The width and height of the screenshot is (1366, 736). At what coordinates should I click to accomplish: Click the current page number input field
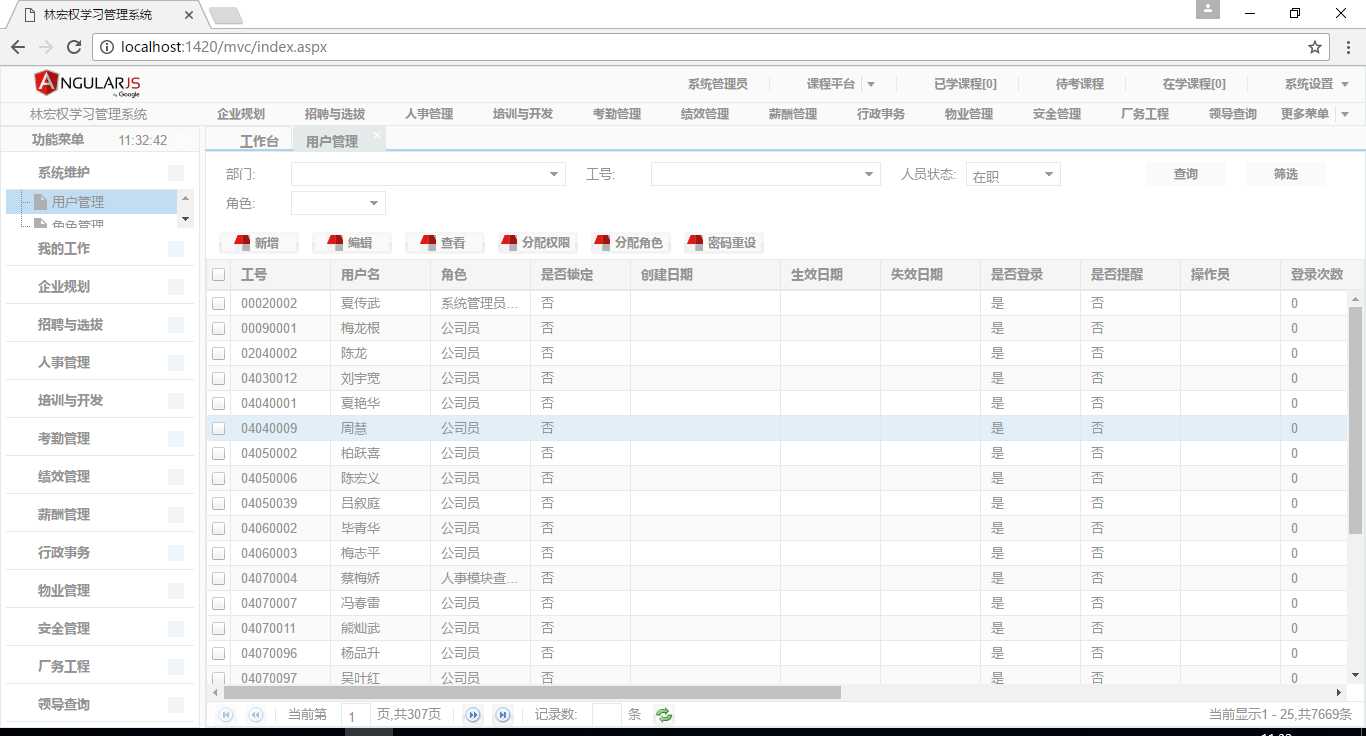[x=355, y=716]
